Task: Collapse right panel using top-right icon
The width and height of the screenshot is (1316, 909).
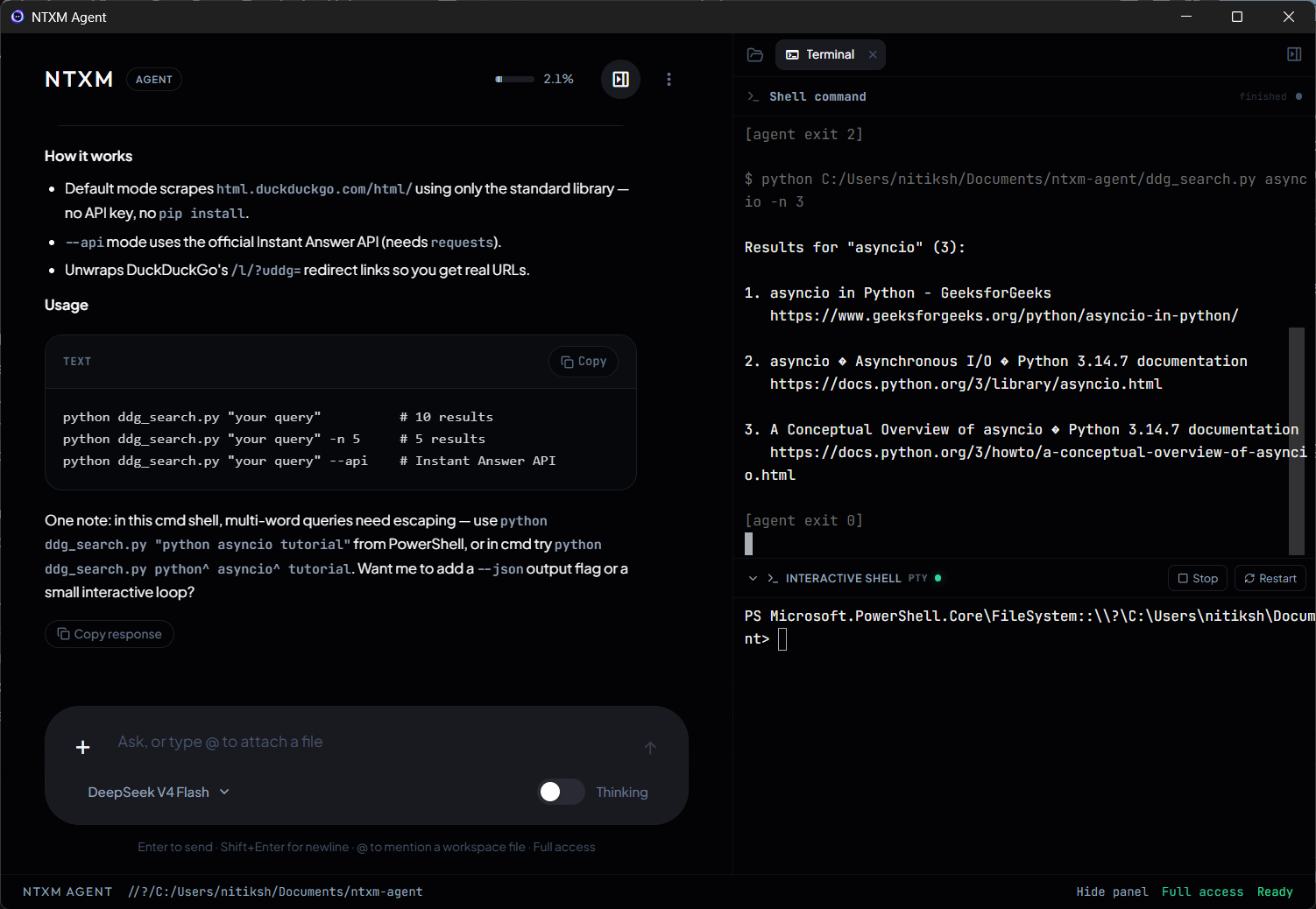Action: pos(1294,54)
